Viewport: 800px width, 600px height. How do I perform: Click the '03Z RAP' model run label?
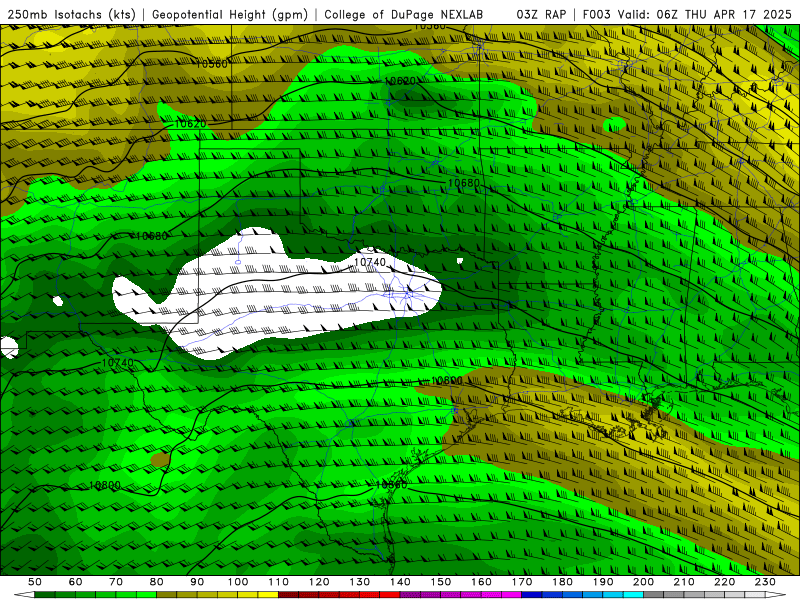[x=542, y=14]
